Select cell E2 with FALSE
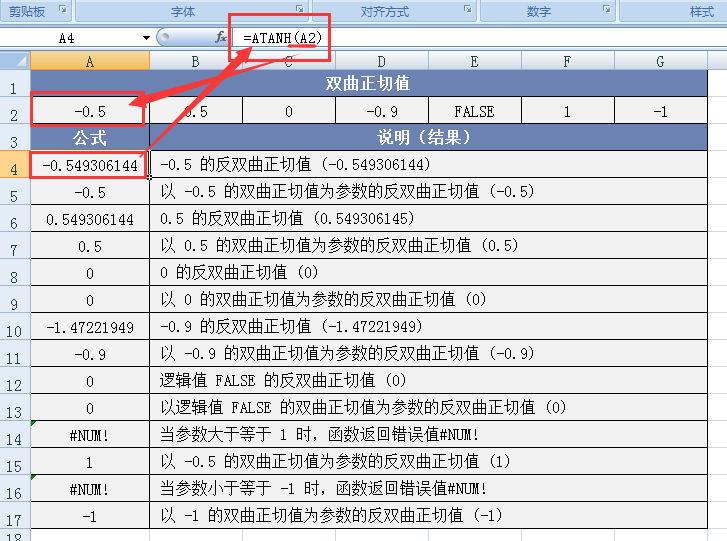The width and height of the screenshot is (727, 541). coord(475,111)
